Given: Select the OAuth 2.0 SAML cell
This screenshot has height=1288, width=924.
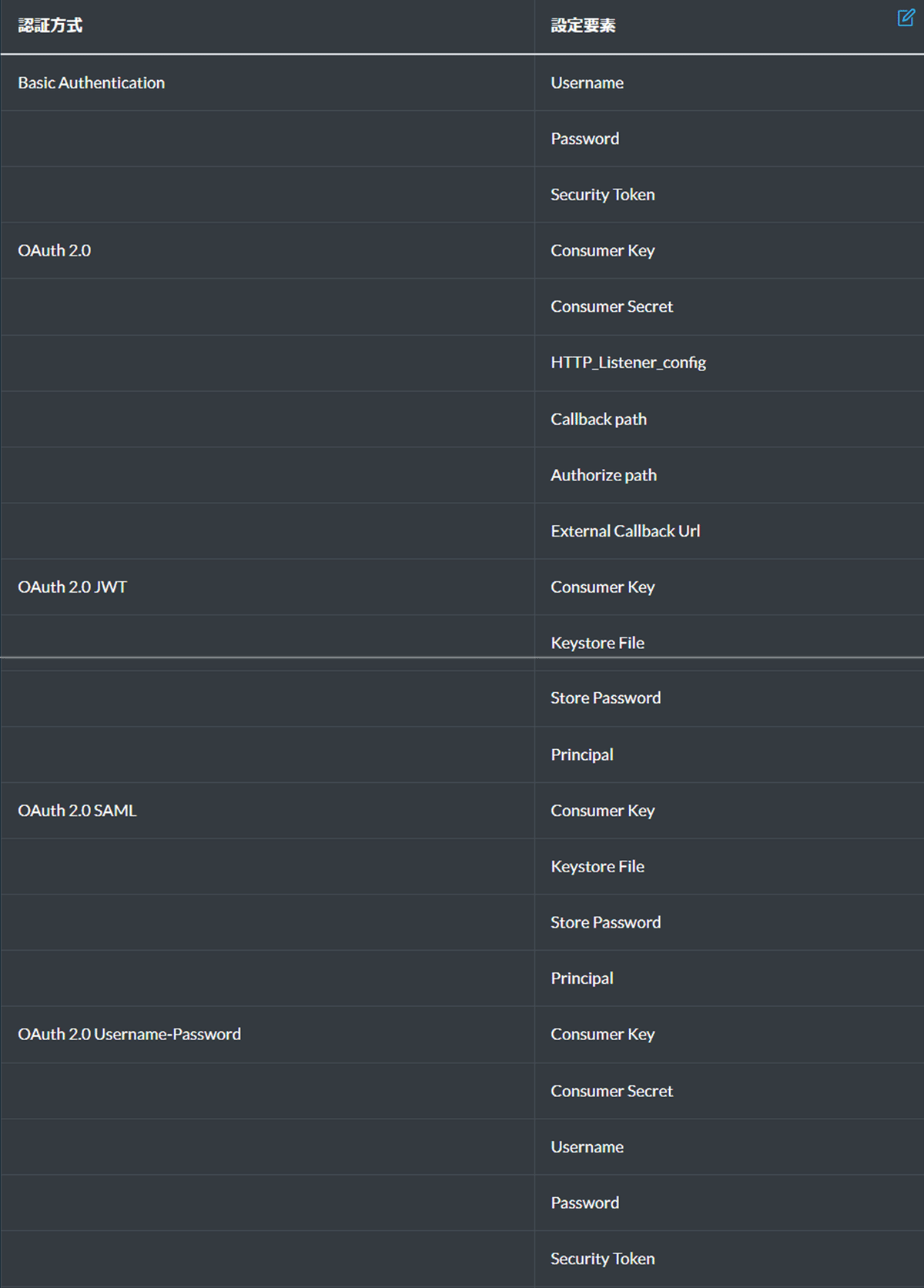Looking at the screenshot, I should tap(77, 811).
